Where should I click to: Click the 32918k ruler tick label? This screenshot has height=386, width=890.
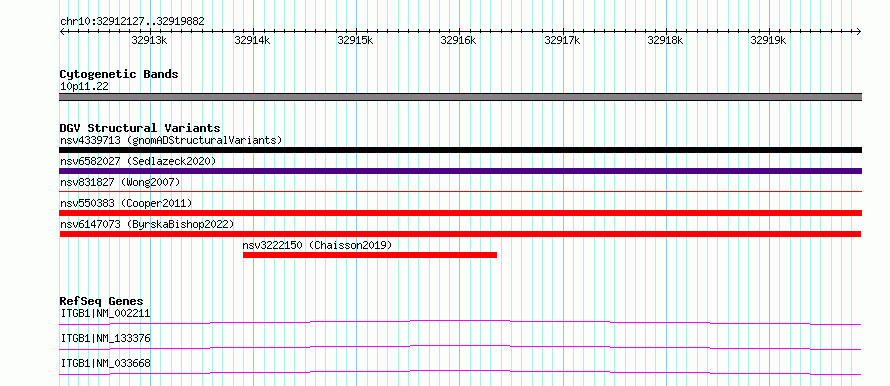click(665, 40)
